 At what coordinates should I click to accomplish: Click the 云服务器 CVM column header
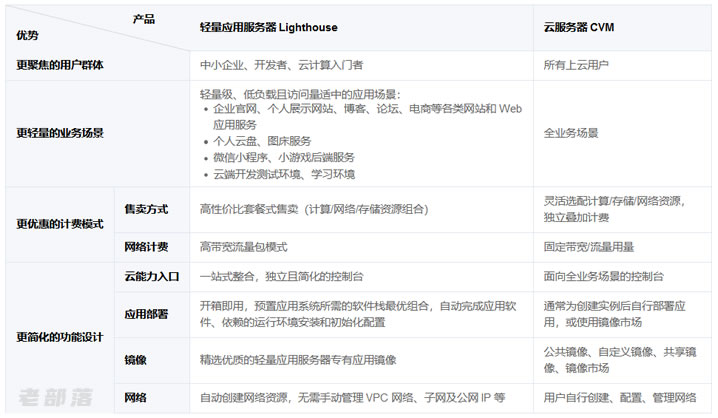tap(578, 29)
